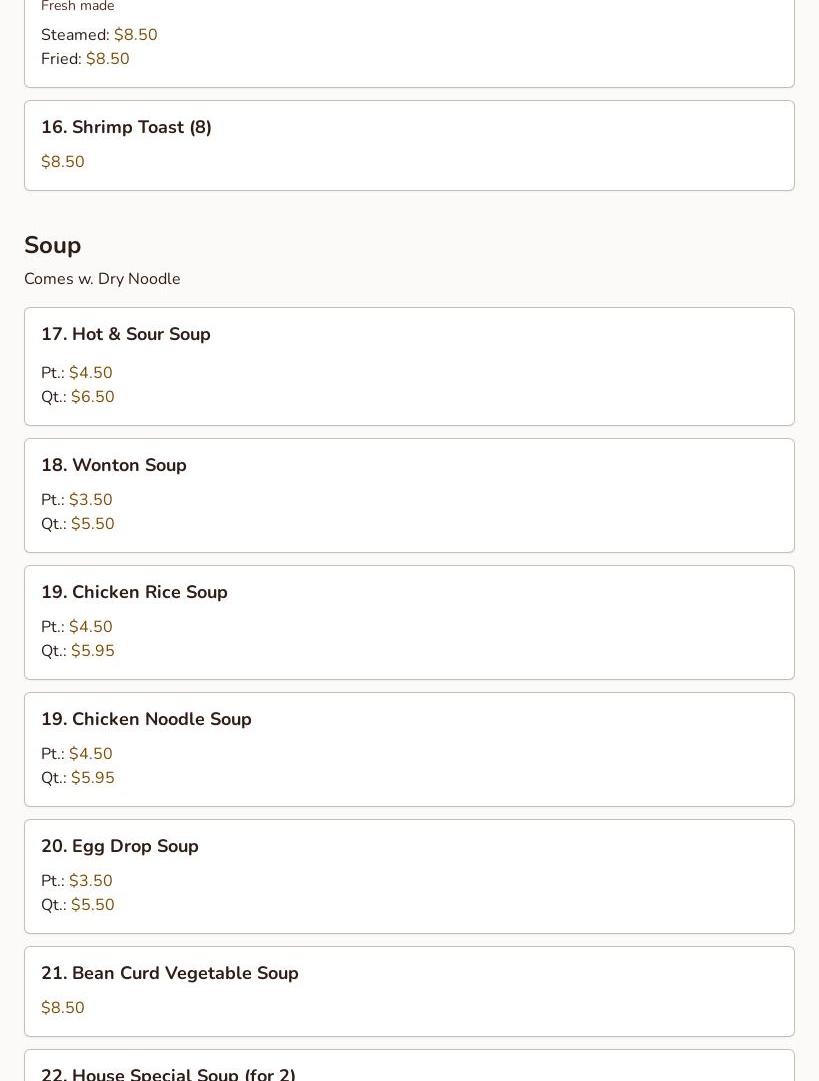This screenshot has height=1081, width=819.
Task: Click Bean Curd Vegetable Soup $8.50 price
Action: pos(62,1008)
